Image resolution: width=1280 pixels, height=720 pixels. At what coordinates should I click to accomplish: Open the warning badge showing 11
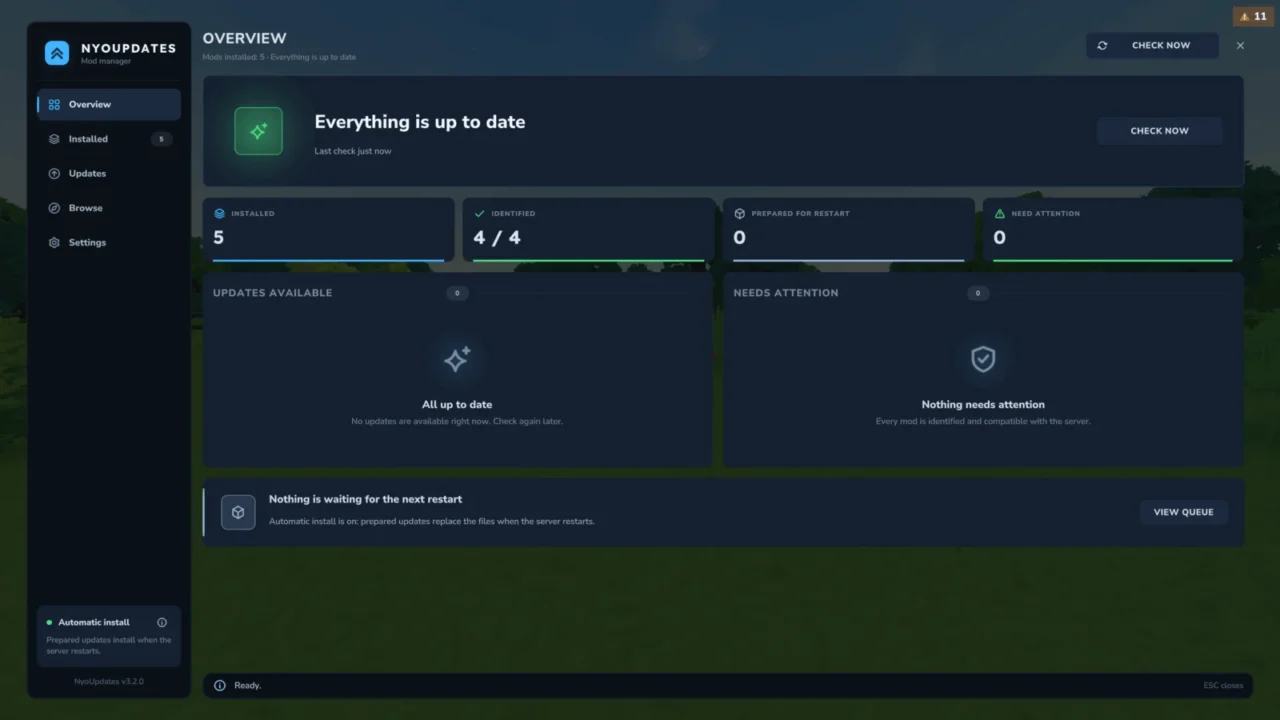(1253, 17)
